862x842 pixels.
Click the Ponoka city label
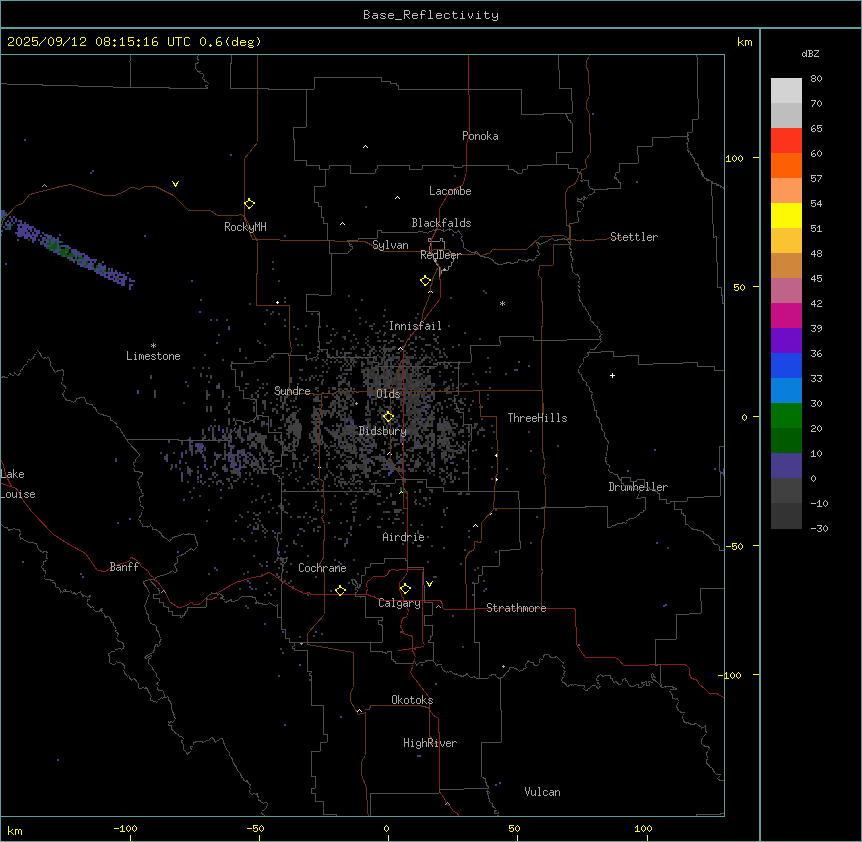(x=480, y=136)
